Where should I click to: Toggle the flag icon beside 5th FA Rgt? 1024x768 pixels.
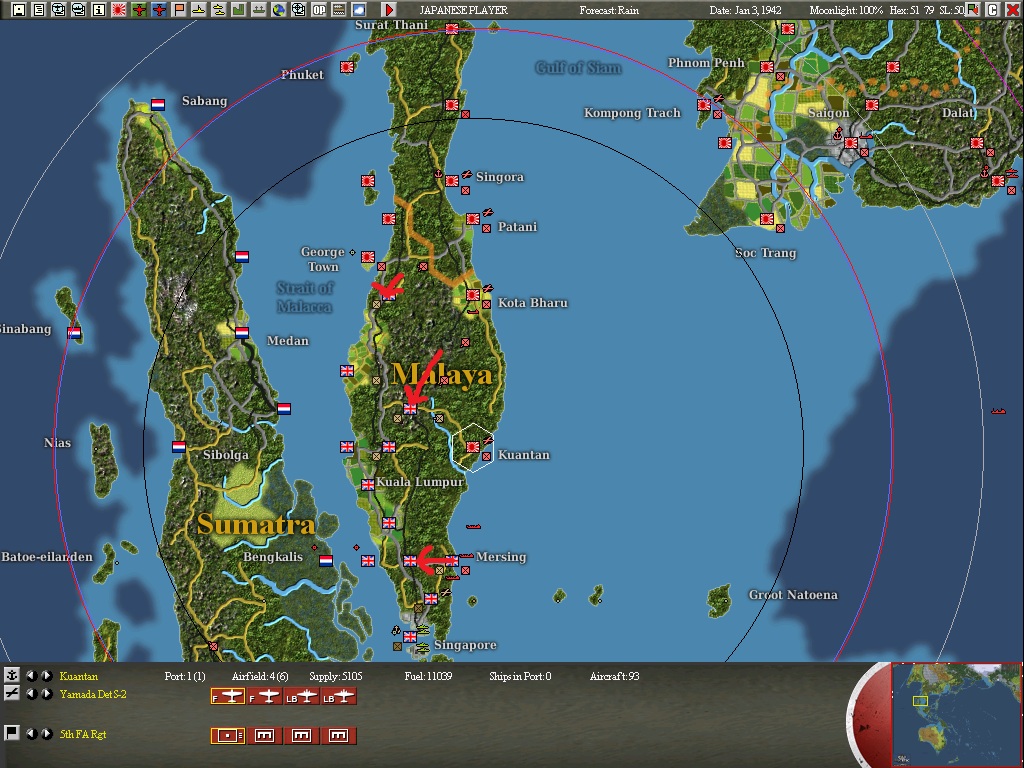(x=13, y=733)
